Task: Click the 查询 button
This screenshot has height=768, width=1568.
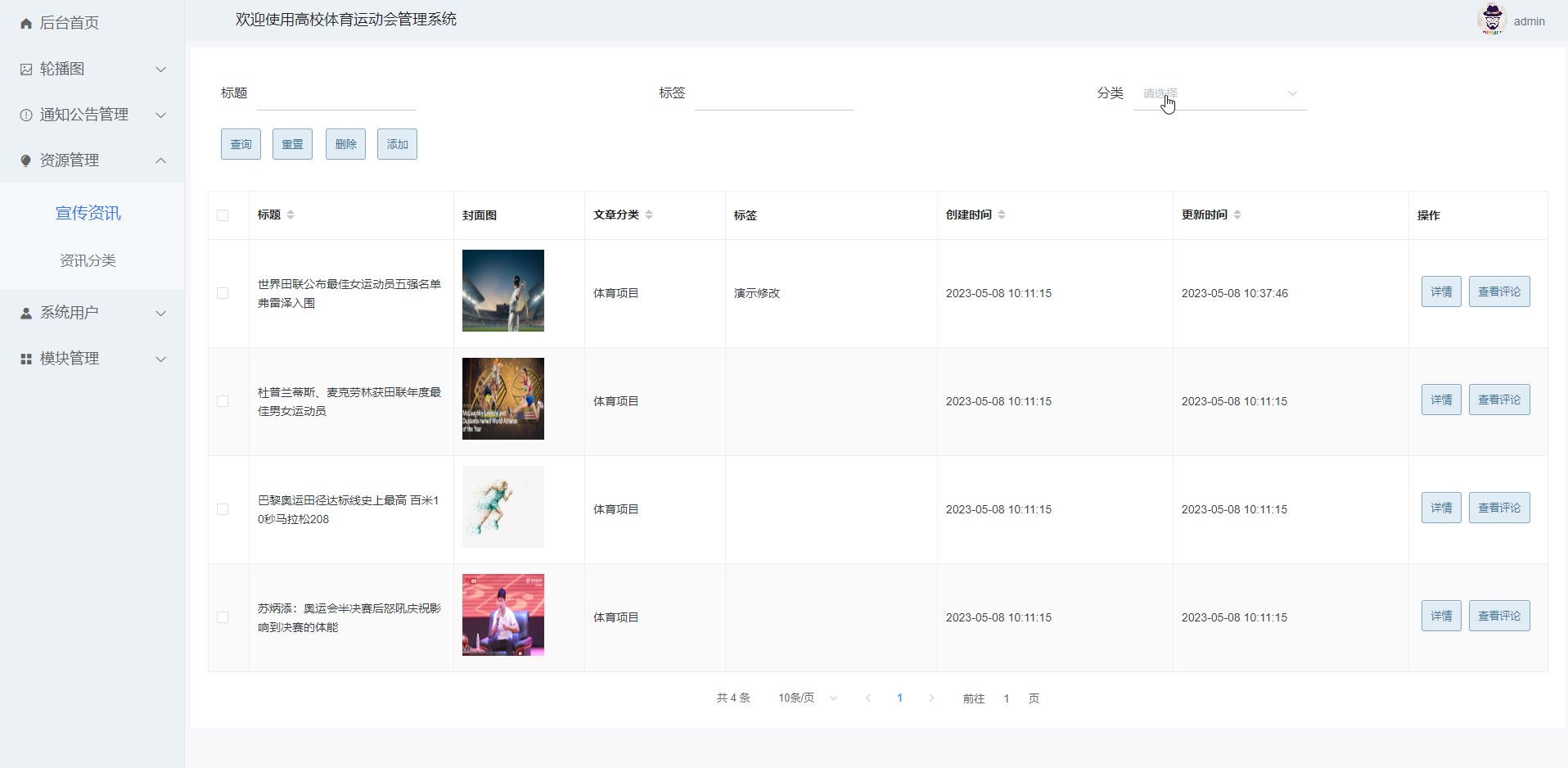Action: [241, 144]
